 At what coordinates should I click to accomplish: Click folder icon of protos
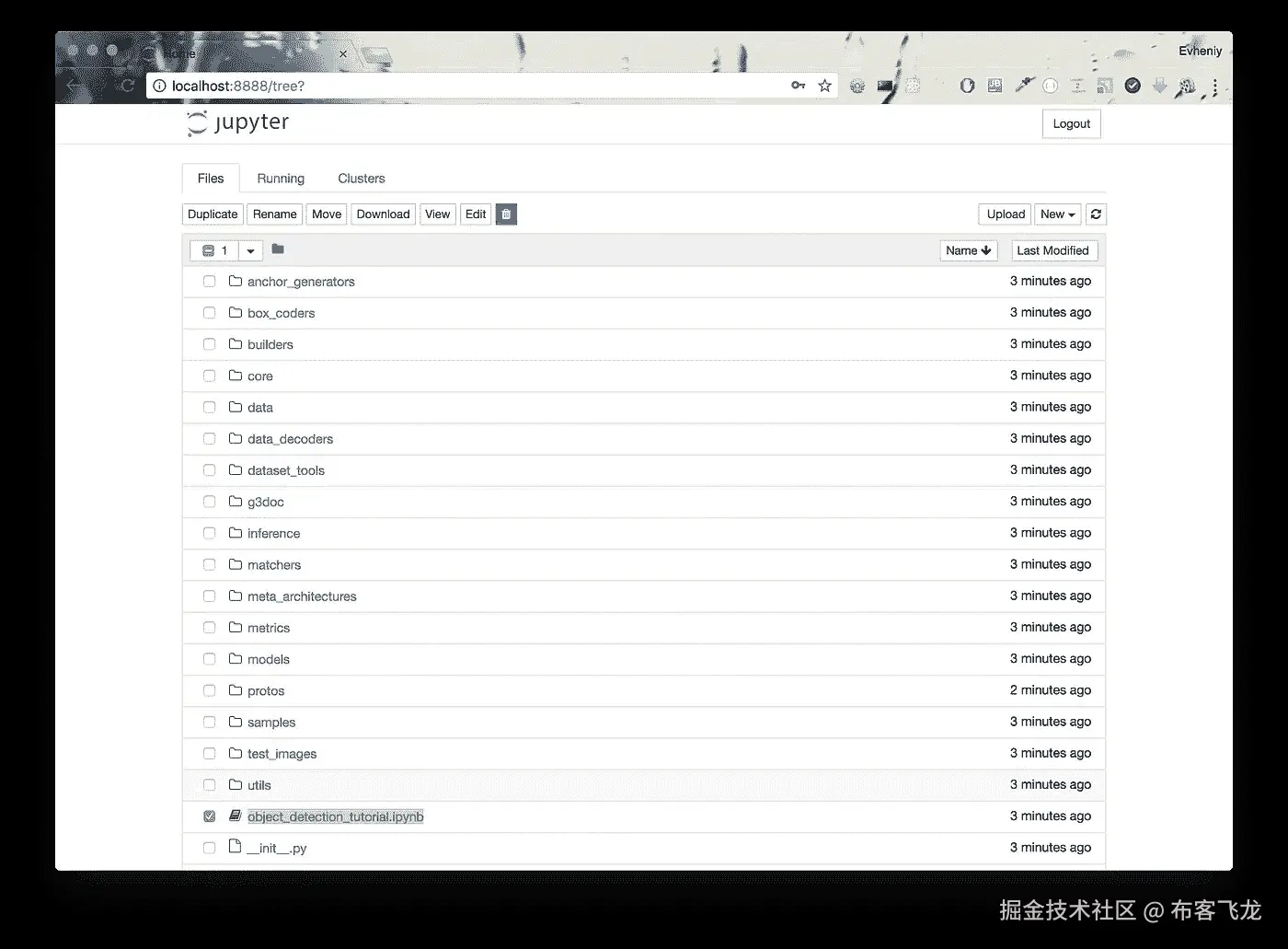(x=236, y=690)
